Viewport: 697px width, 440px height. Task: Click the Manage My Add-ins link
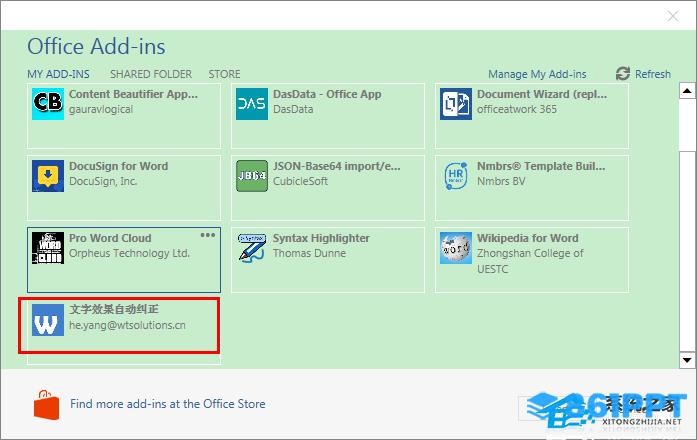coord(537,74)
